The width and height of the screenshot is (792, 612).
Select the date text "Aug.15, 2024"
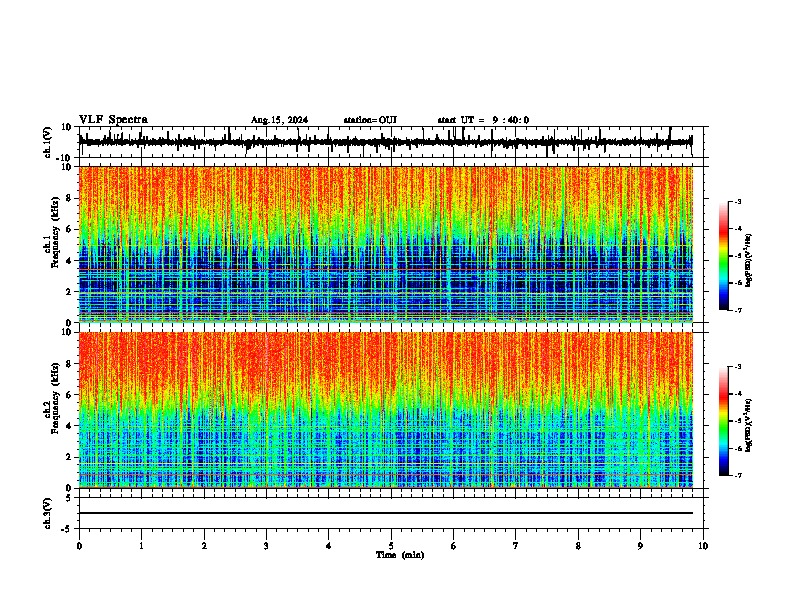pos(279,120)
